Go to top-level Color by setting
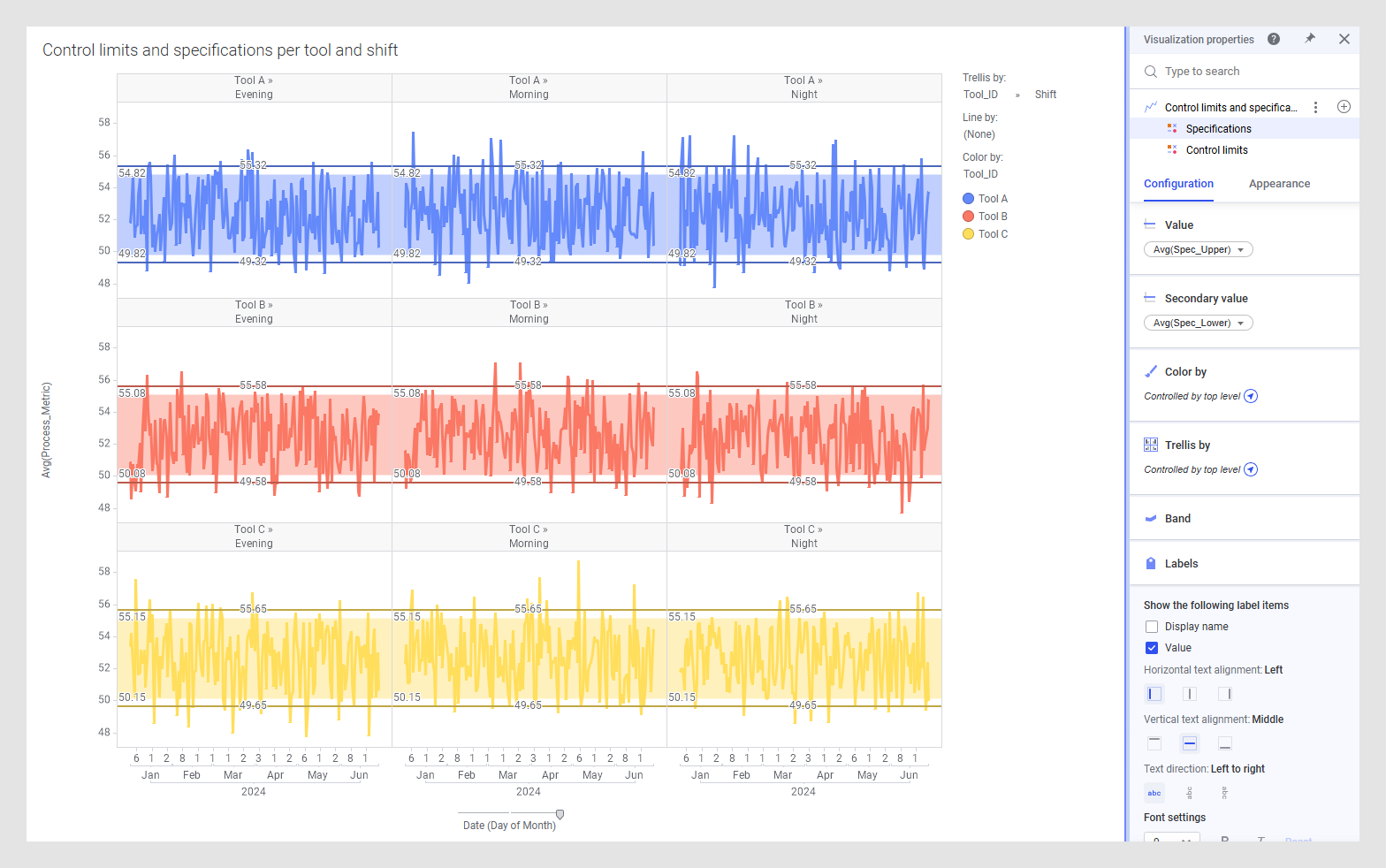This screenshot has width=1386, height=868. (1251, 396)
